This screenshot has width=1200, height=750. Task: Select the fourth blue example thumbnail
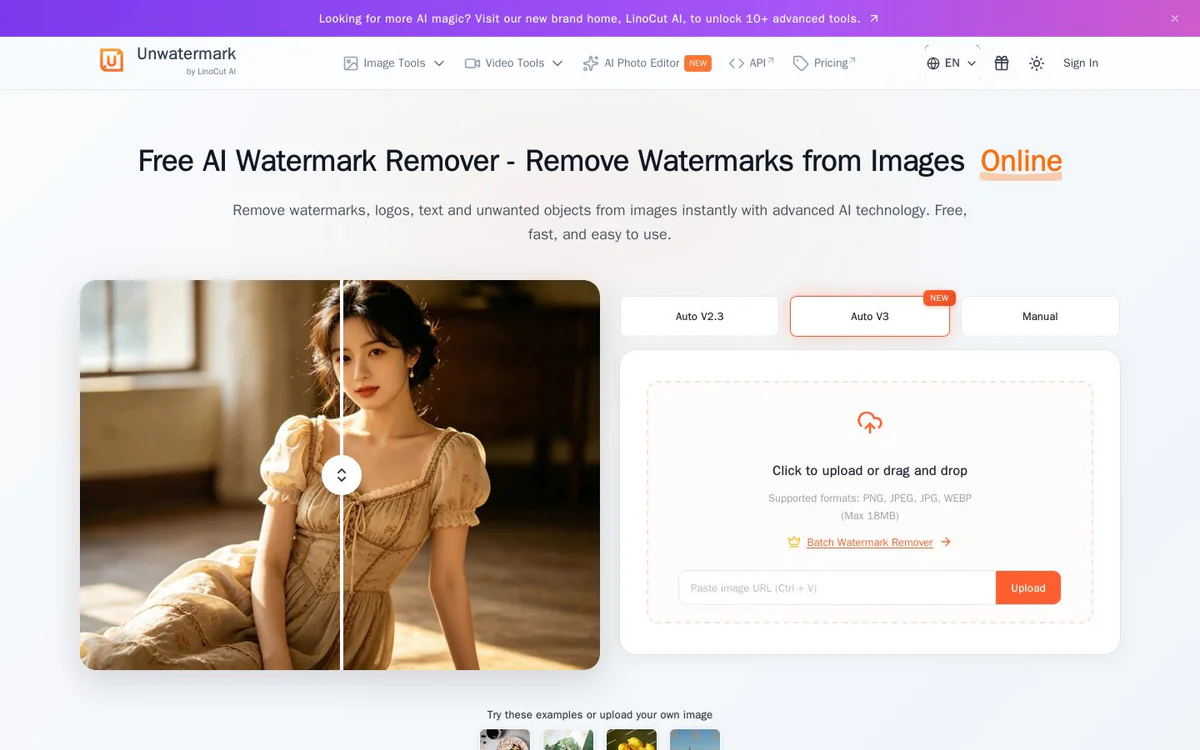click(695, 739)
